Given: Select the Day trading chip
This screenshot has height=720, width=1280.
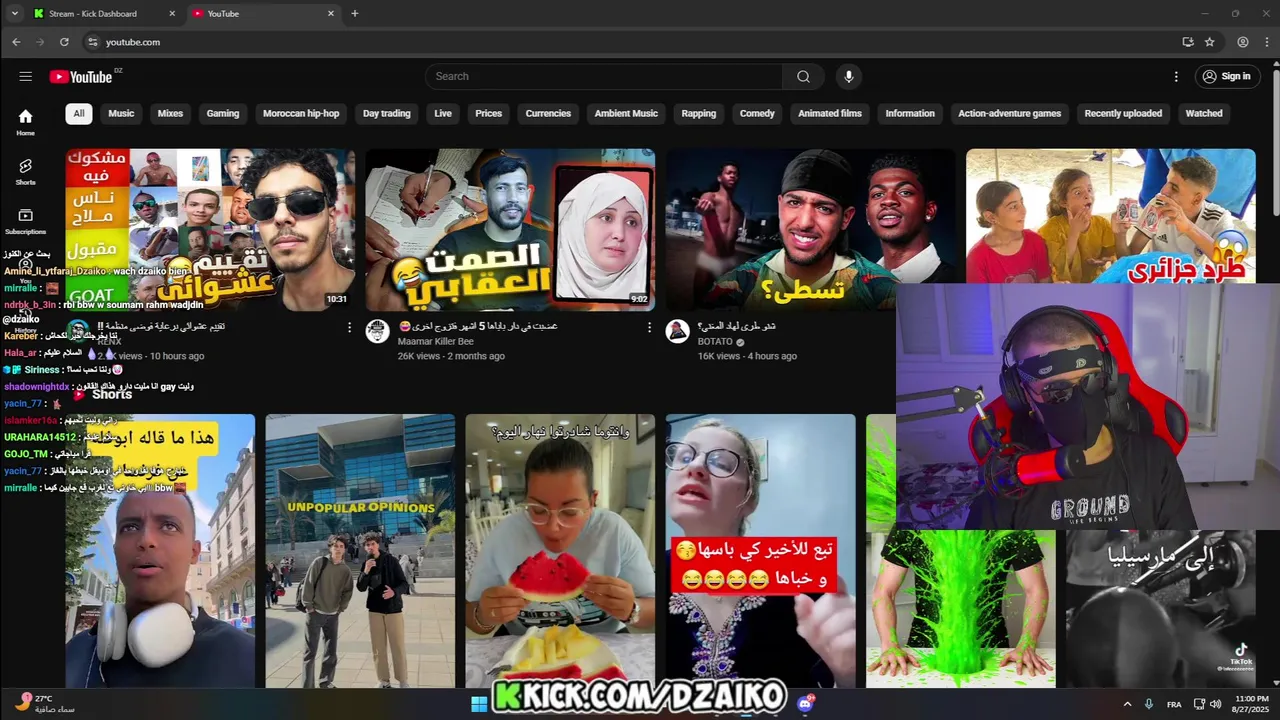Looking at the screenshot, I should [387, 113].
